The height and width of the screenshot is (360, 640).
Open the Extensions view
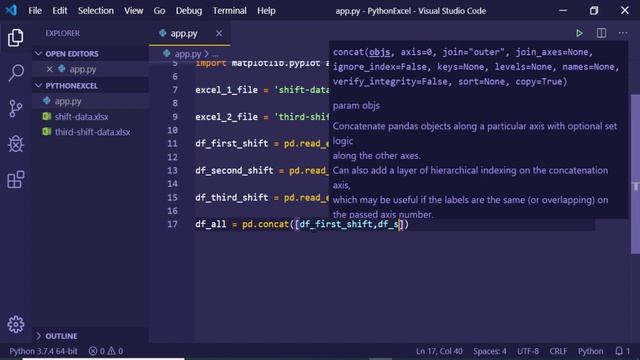16,180
